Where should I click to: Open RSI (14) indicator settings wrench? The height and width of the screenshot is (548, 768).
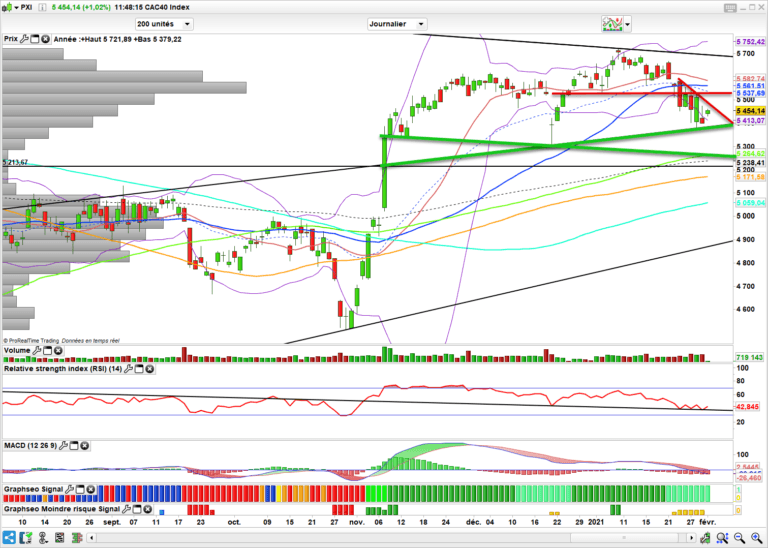click(x=127, y=369)
